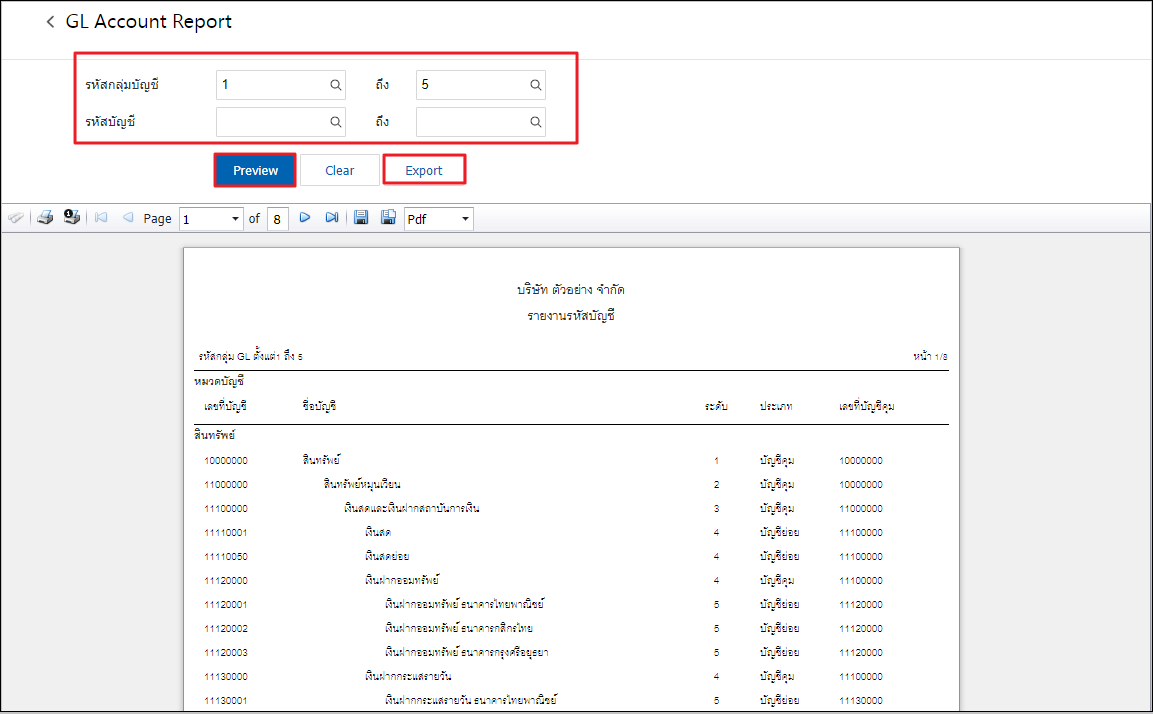This screenshot has height=714, width=1153.
Task: Open lookup for ending account code
Action: pos(536,122)
